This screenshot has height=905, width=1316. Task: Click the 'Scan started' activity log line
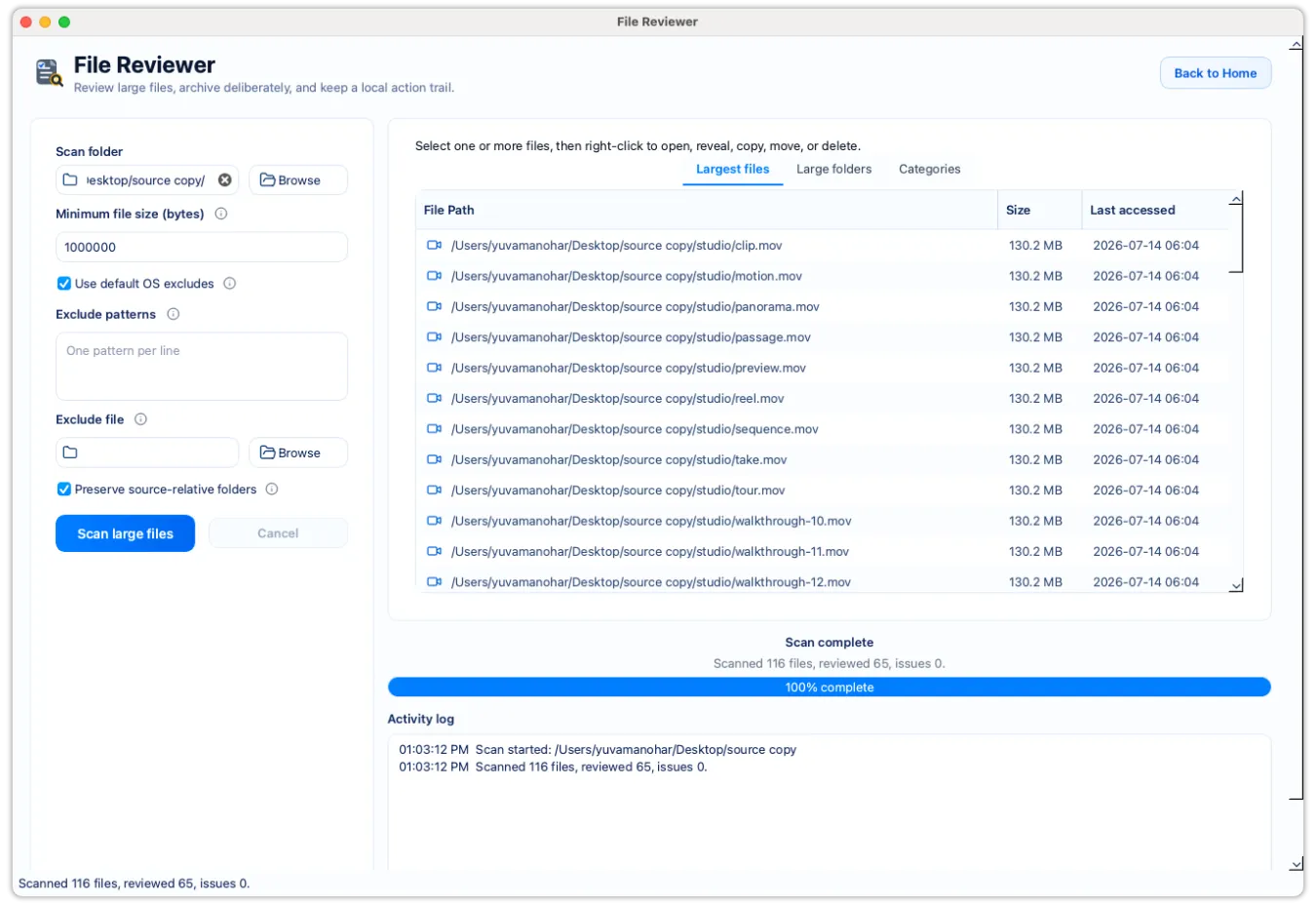(598, 750)
